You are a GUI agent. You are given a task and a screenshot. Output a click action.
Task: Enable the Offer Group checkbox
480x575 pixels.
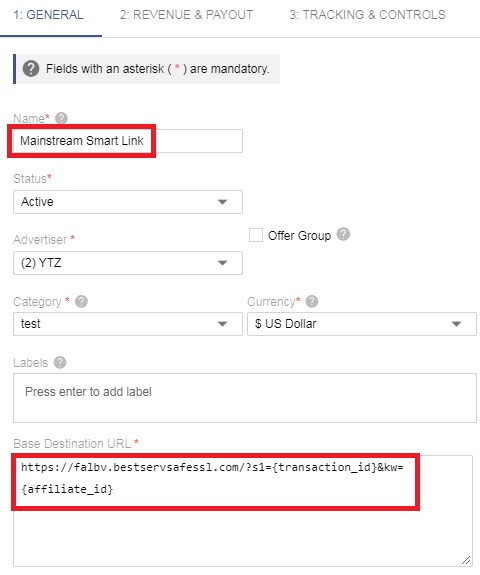click(x=256, y=235)
